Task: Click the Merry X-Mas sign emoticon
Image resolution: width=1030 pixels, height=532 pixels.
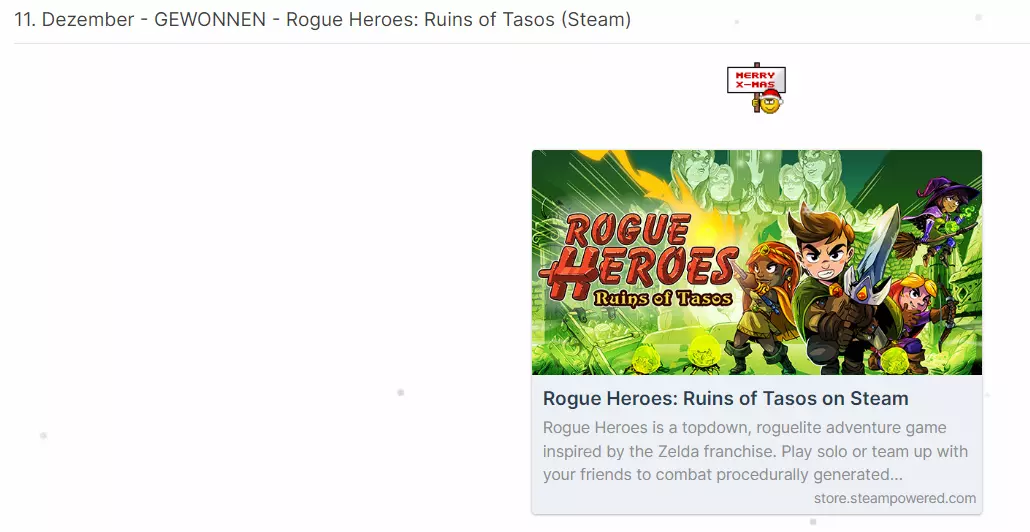Action: click(756, 87)
